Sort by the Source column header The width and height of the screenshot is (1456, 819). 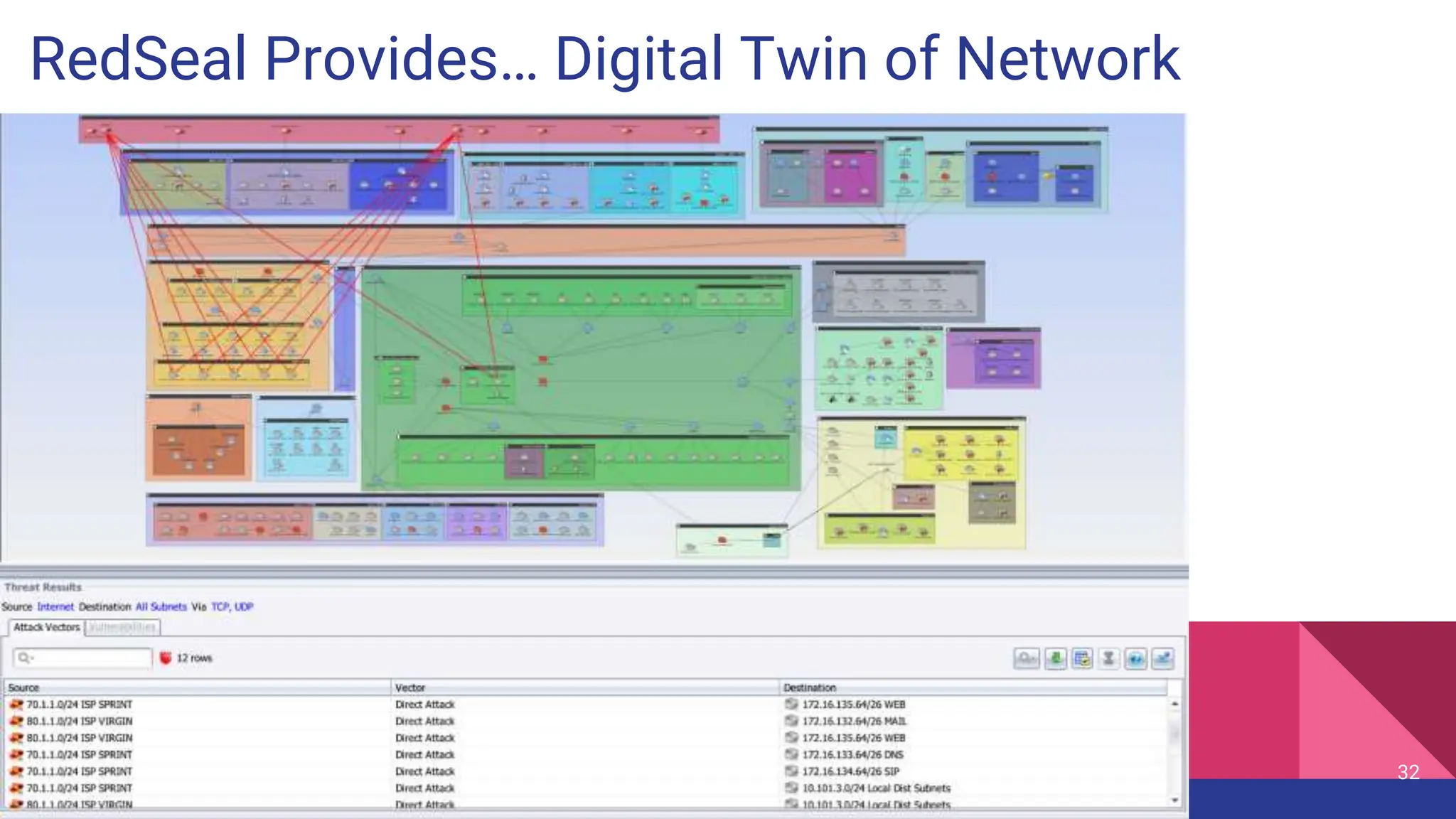click(x=198, y=687)
